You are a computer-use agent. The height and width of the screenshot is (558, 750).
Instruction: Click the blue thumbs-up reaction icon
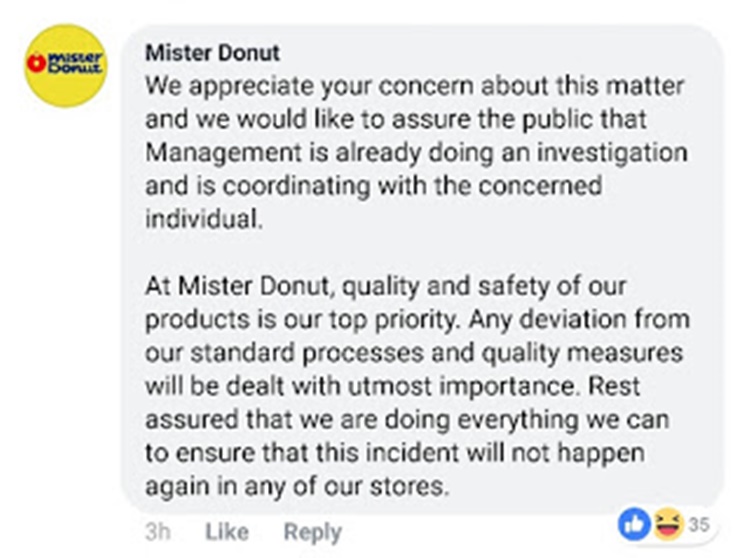pos(634,525)
